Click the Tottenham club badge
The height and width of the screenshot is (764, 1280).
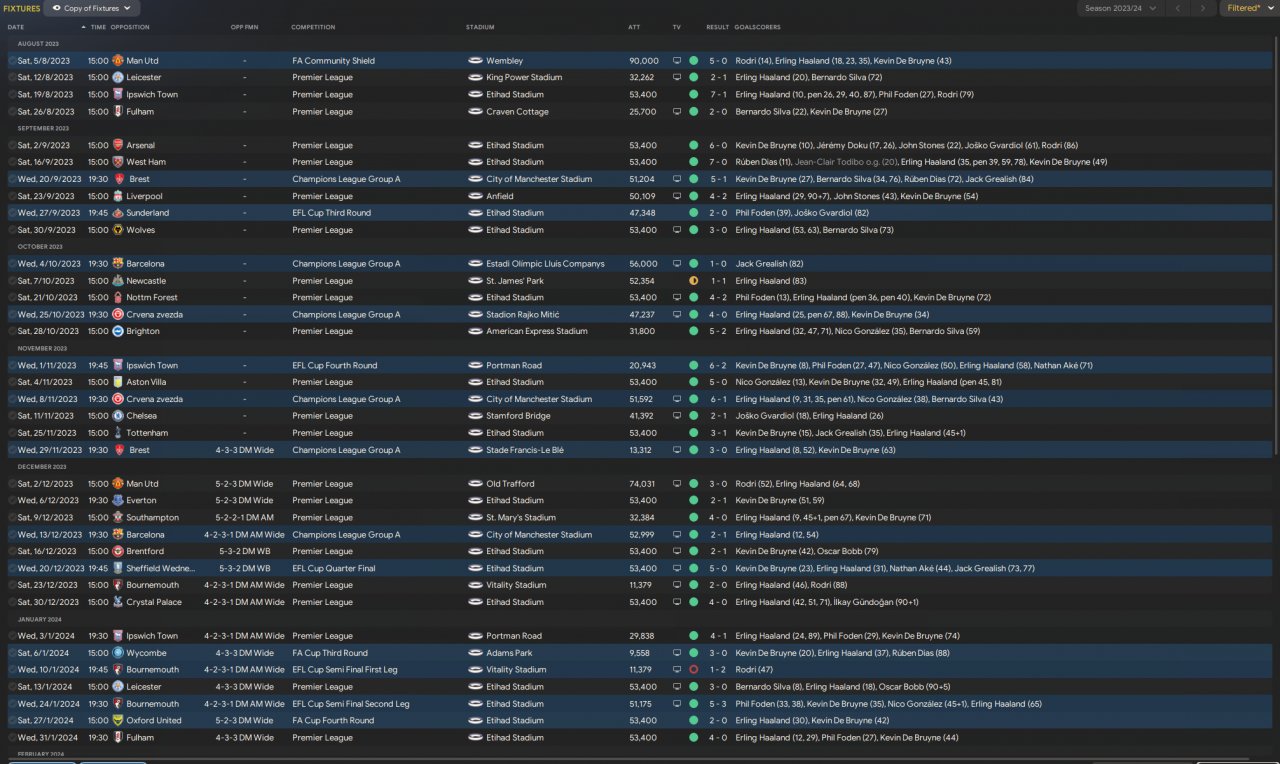point(118,433)
